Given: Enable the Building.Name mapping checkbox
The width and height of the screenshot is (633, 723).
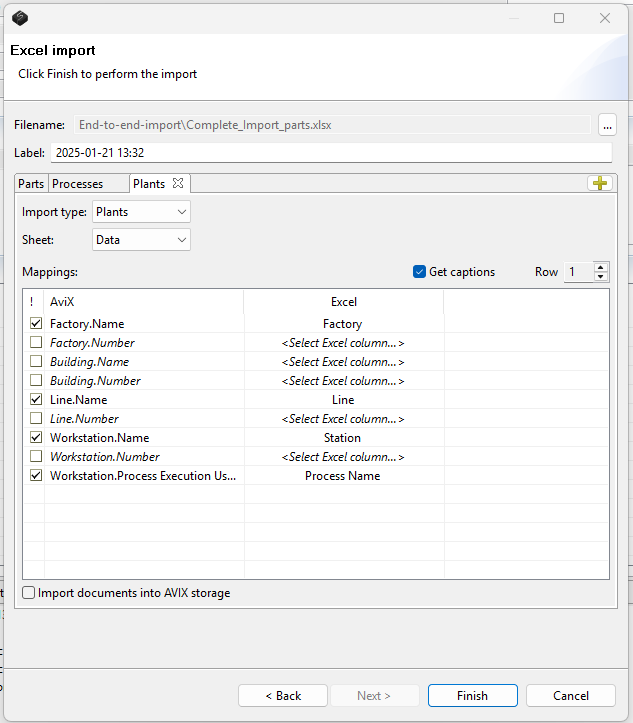Looking at the screenshot, I should pos(36,362).
